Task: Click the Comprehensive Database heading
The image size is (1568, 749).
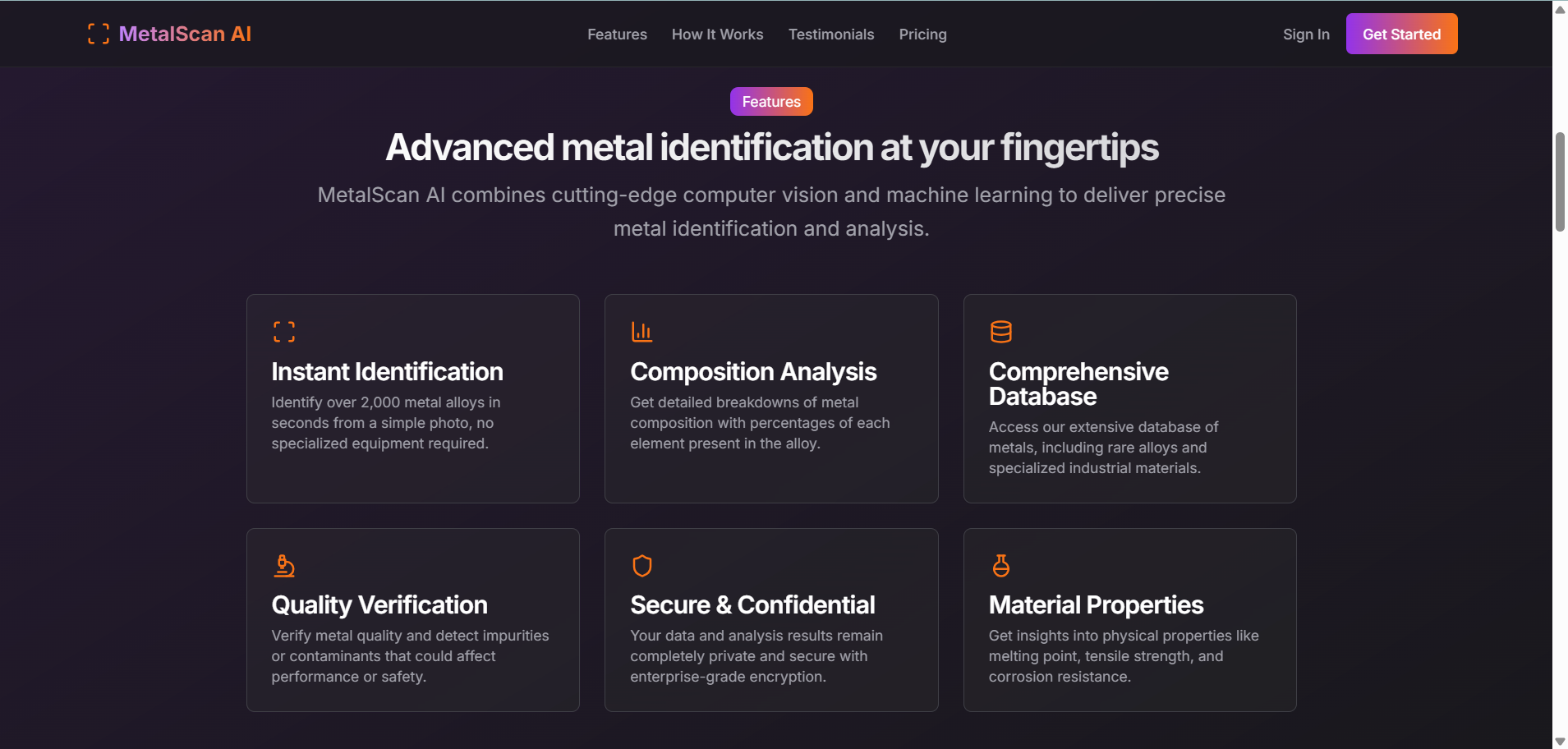Action: click(1078, 384)
